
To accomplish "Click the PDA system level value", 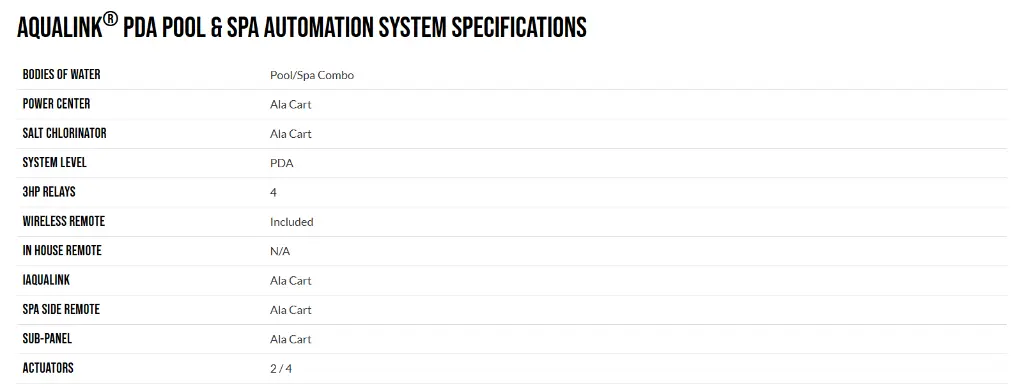I will point(281,163).
